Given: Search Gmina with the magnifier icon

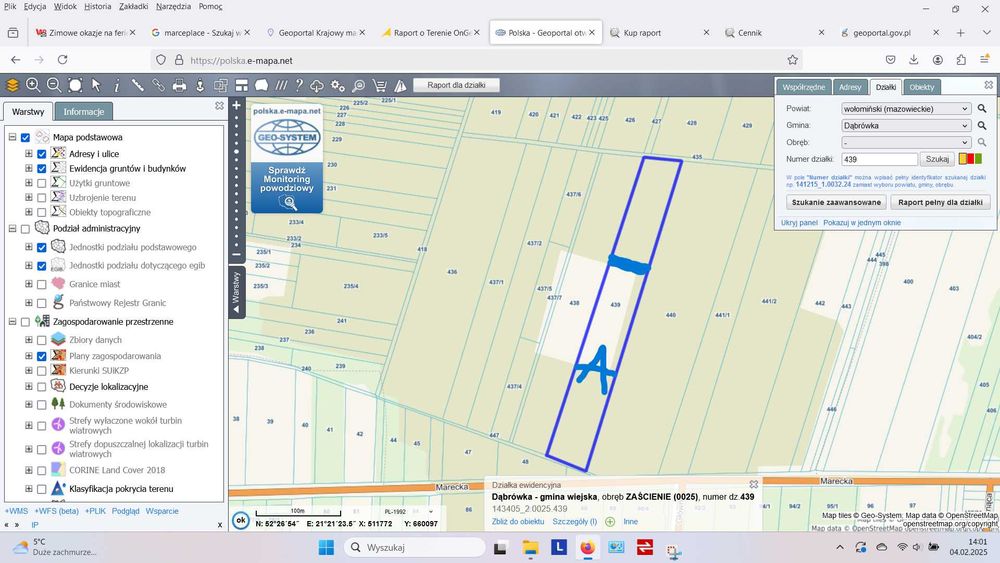Looking at the screenshot, I should click(982, 126).
